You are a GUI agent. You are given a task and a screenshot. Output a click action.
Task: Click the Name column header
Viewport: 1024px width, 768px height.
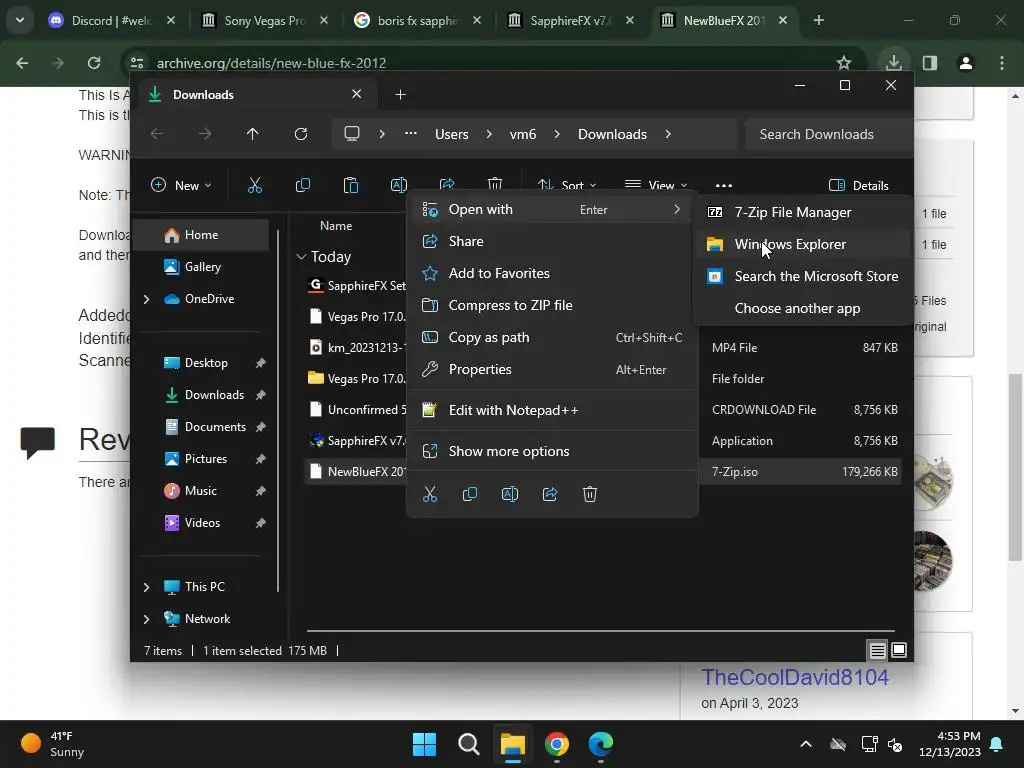336,225
